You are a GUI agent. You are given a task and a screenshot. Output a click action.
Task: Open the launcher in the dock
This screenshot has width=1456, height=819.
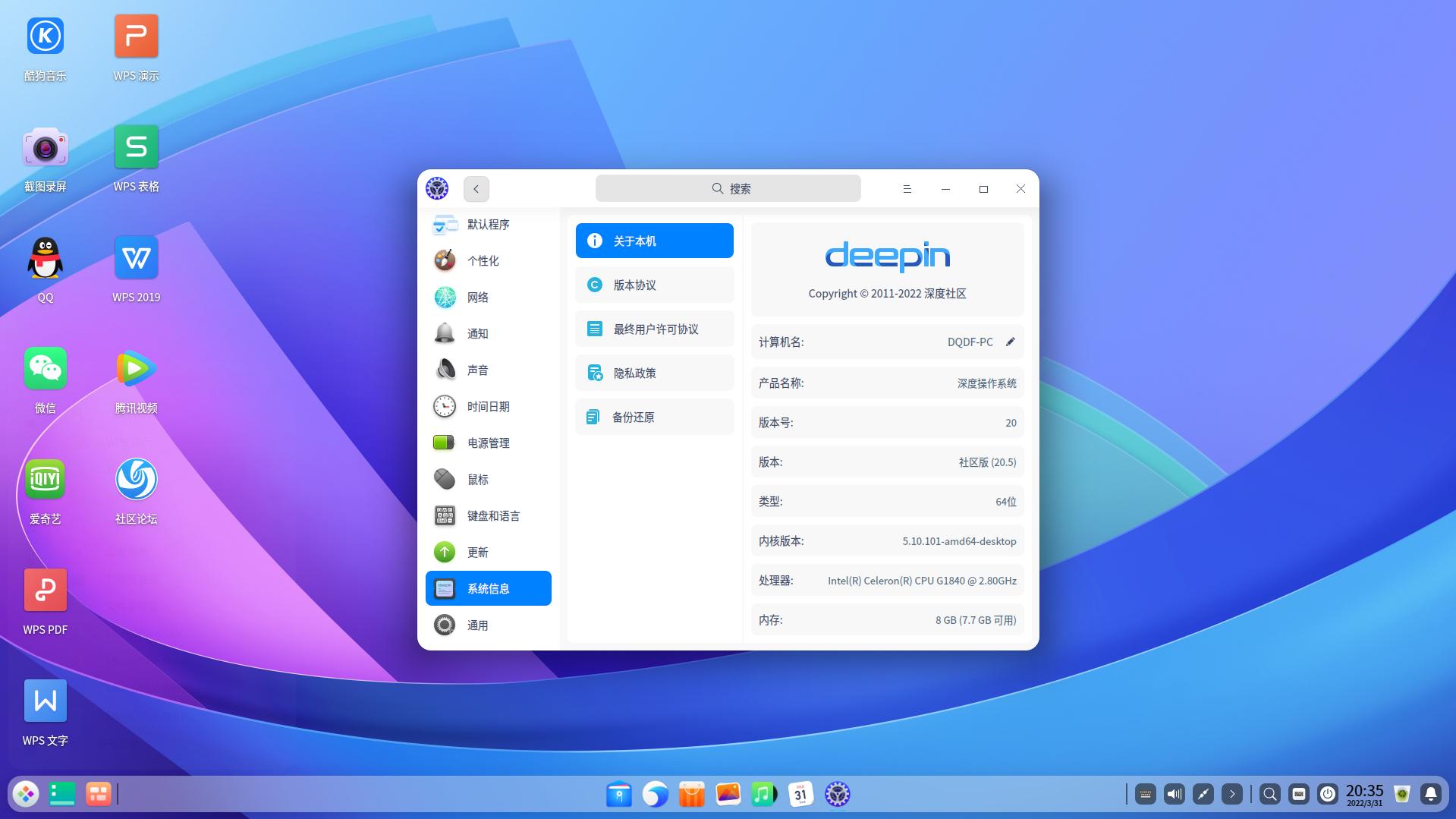(26, 794)
